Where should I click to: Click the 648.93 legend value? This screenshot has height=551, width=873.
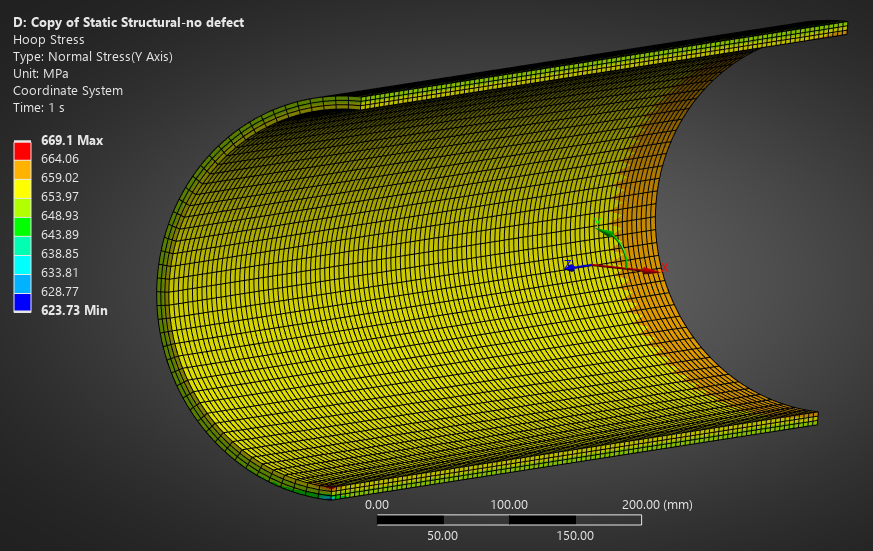pos(60,215)
